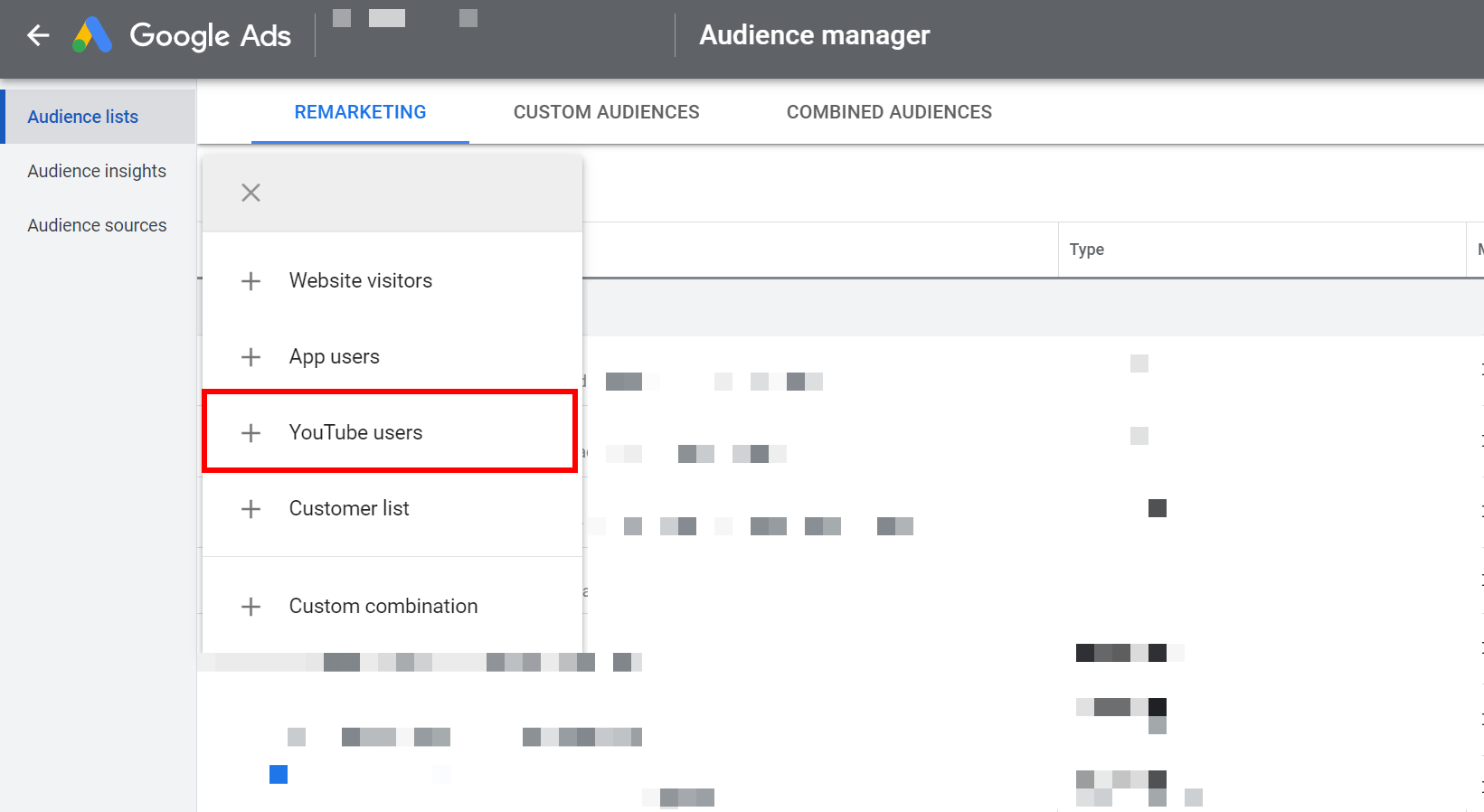Click the Audience manager heading
Screen dimensions: 1484x812
click(x=814, y=35)
